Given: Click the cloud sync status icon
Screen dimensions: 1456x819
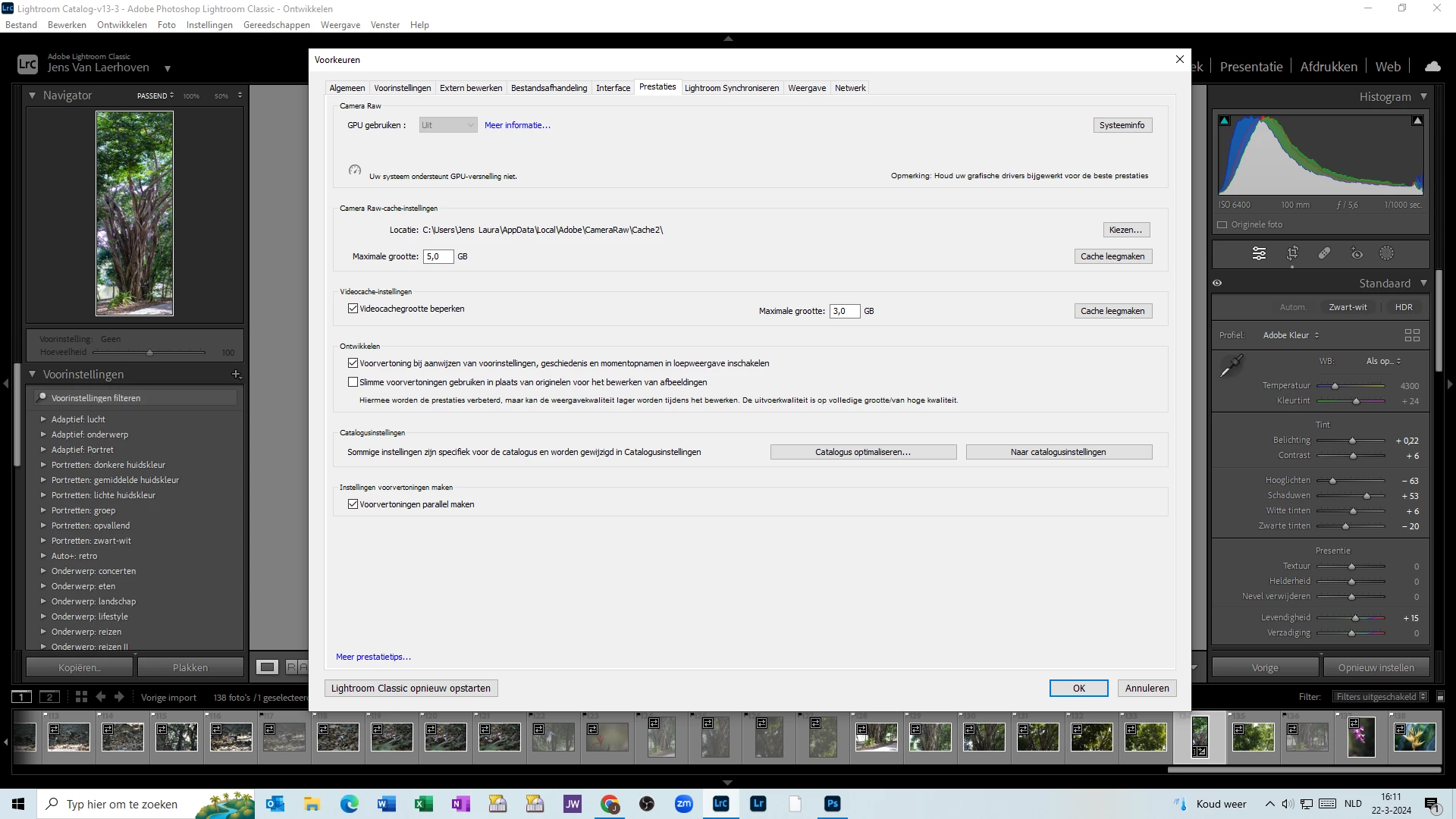Looking at the screenshot, I should [x=1432, y=67].
